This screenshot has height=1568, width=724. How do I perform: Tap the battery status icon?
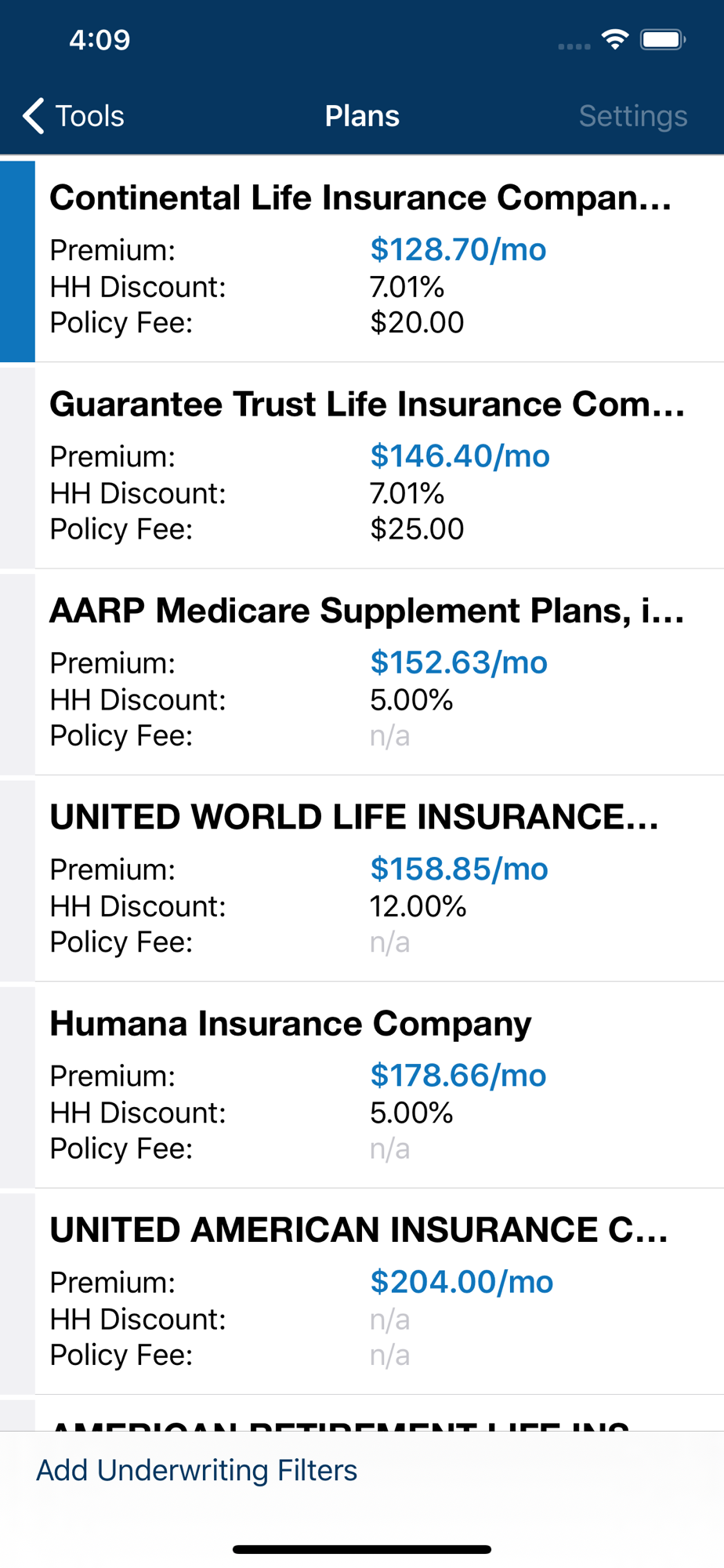pyautogui.click(x=663, y=39)
